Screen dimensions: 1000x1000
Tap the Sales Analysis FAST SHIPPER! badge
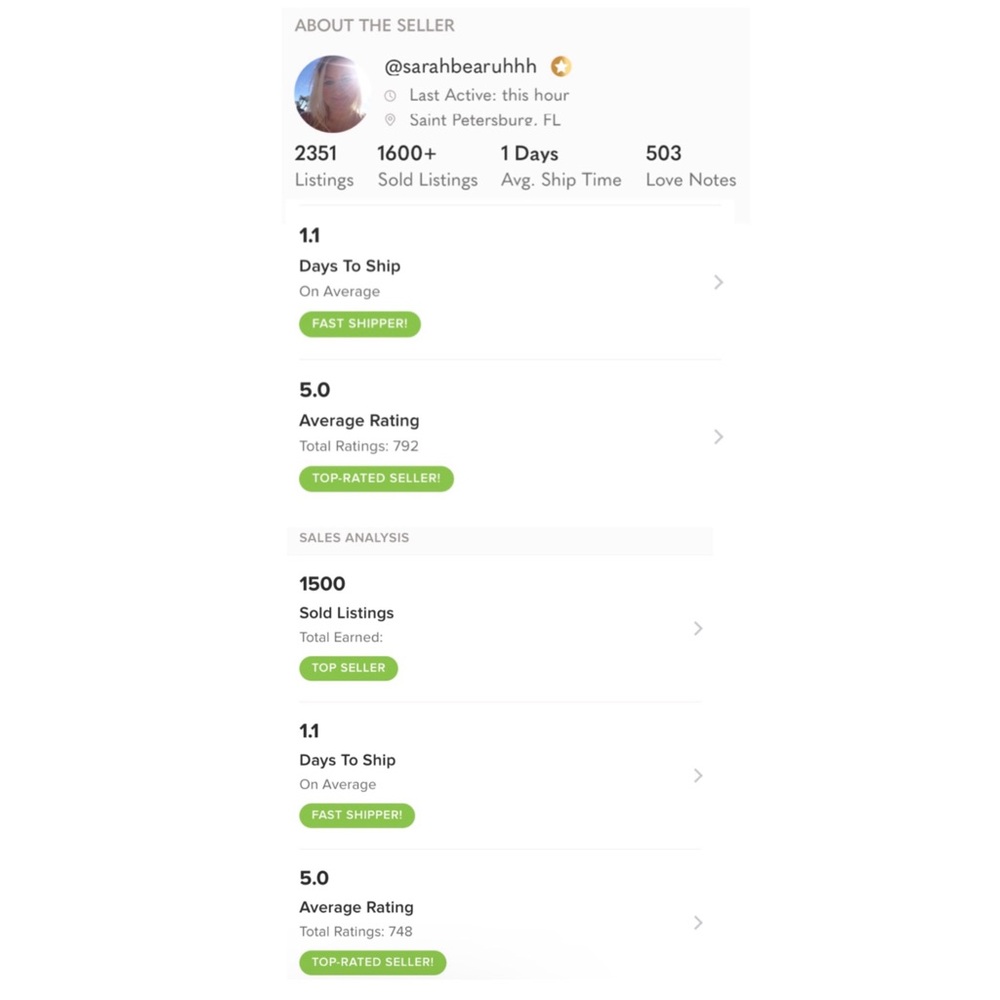tap(357, 815)
